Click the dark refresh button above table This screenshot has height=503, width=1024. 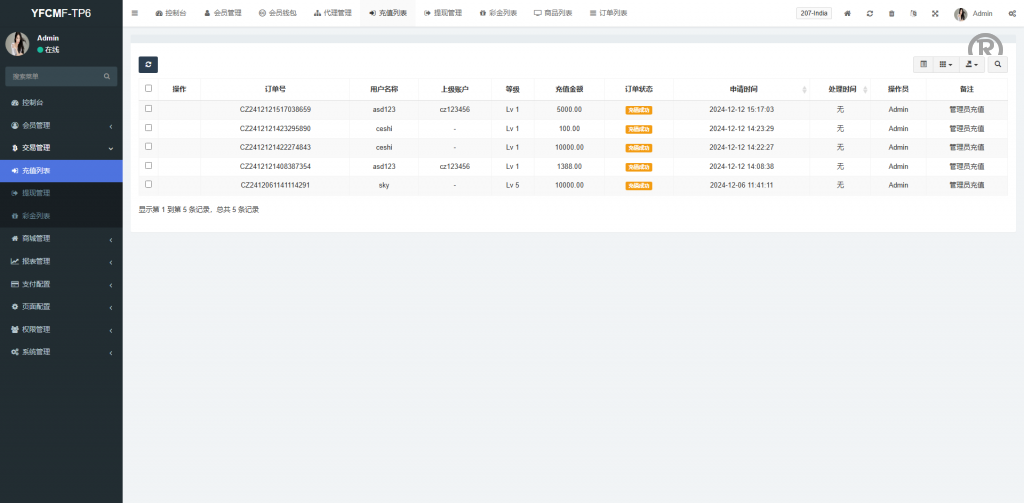pyautogui.click(x=148, y=64)
